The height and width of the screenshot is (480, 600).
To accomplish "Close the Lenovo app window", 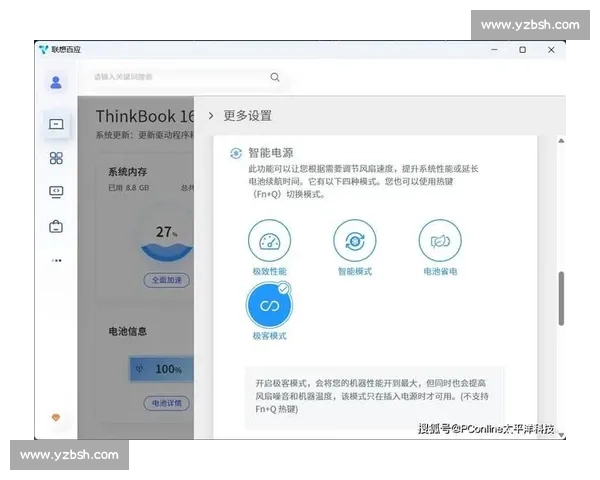I will pos(551,50).
